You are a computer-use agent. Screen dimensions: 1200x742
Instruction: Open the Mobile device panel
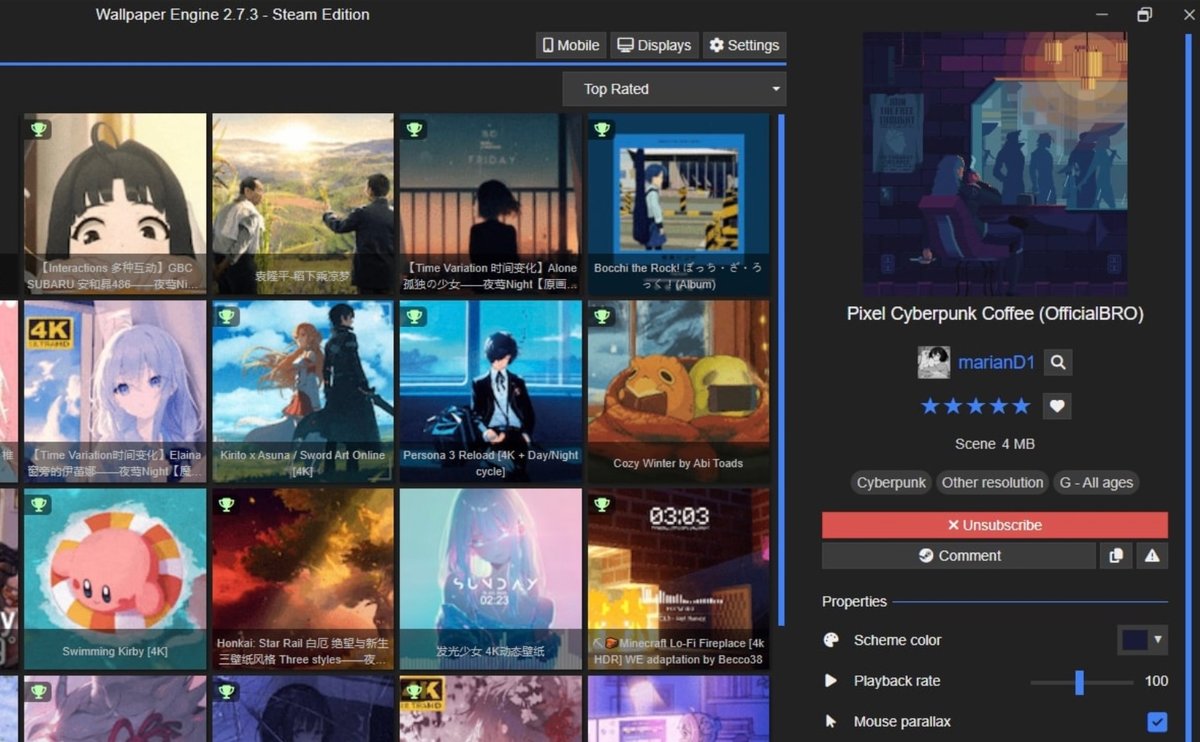[570, 45]
